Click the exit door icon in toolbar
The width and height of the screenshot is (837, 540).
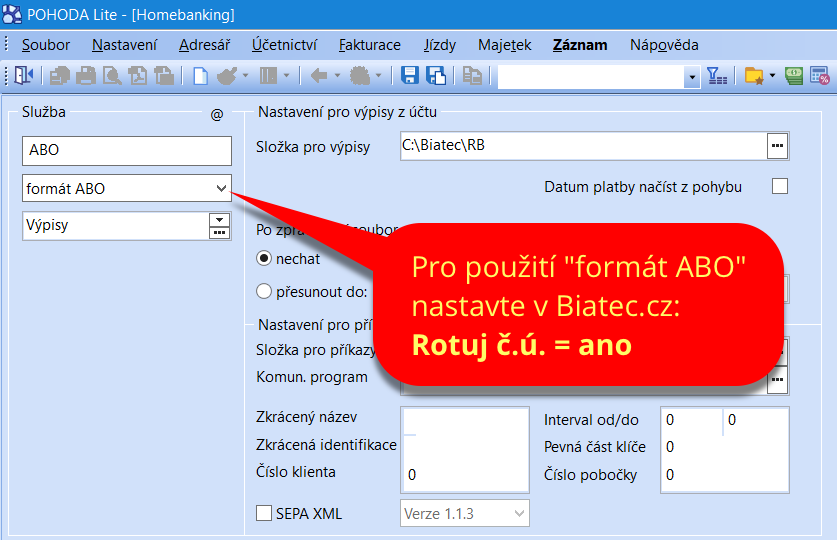[23, 76]
